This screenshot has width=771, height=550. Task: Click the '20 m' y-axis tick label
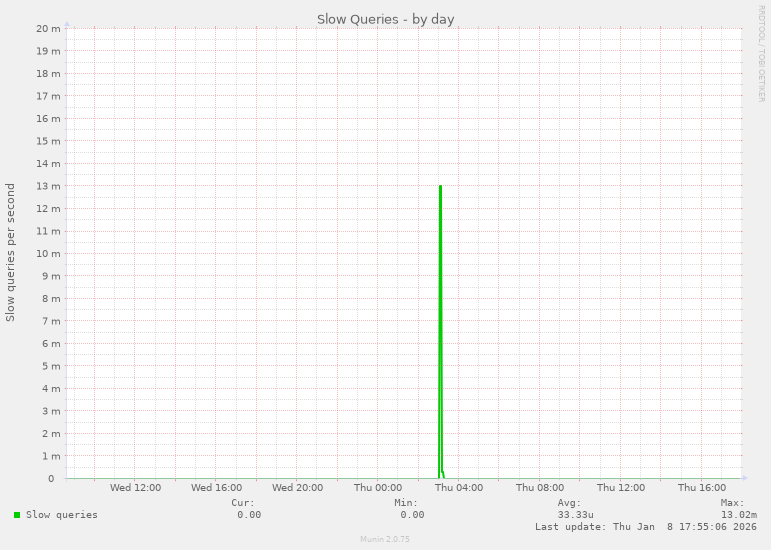click(48, 29)
